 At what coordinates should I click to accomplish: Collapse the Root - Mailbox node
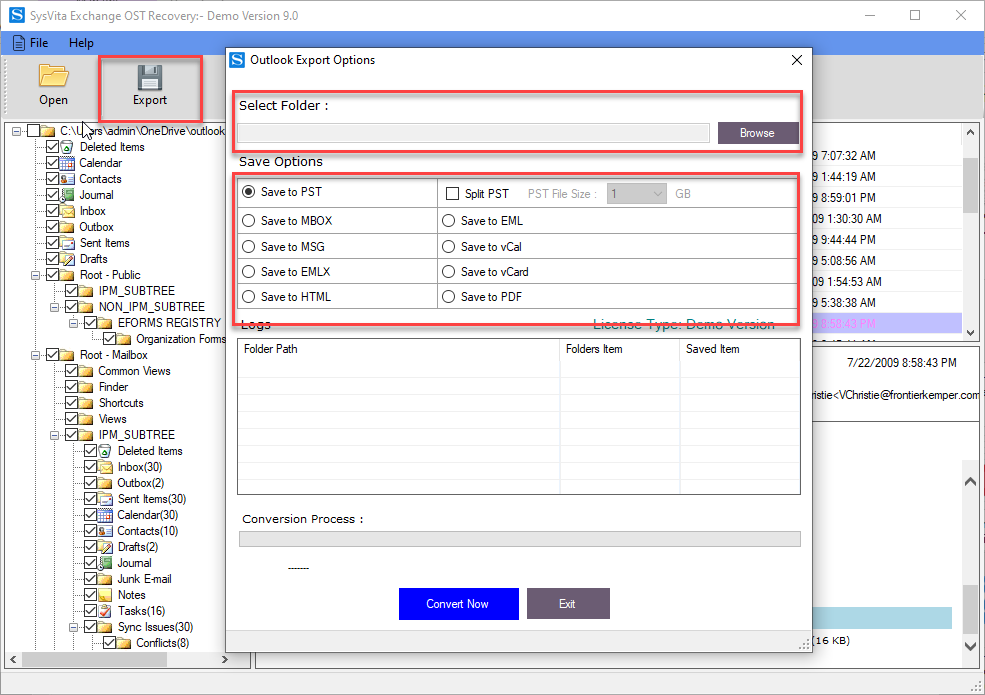tap(36, 355)
